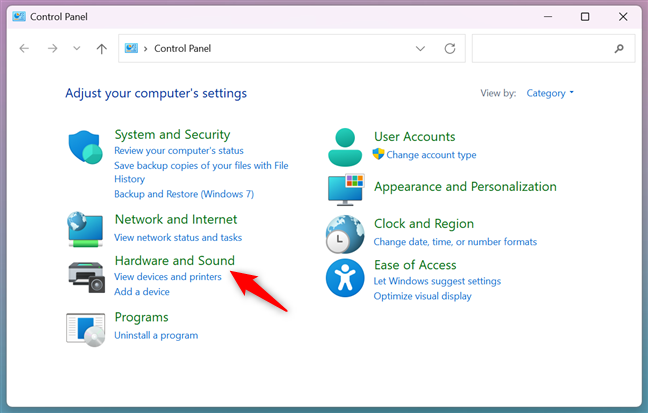Click Review your computer's status
Image resolution: width=648 pixels, height=413 pixels.
click(x=179, y=150)
